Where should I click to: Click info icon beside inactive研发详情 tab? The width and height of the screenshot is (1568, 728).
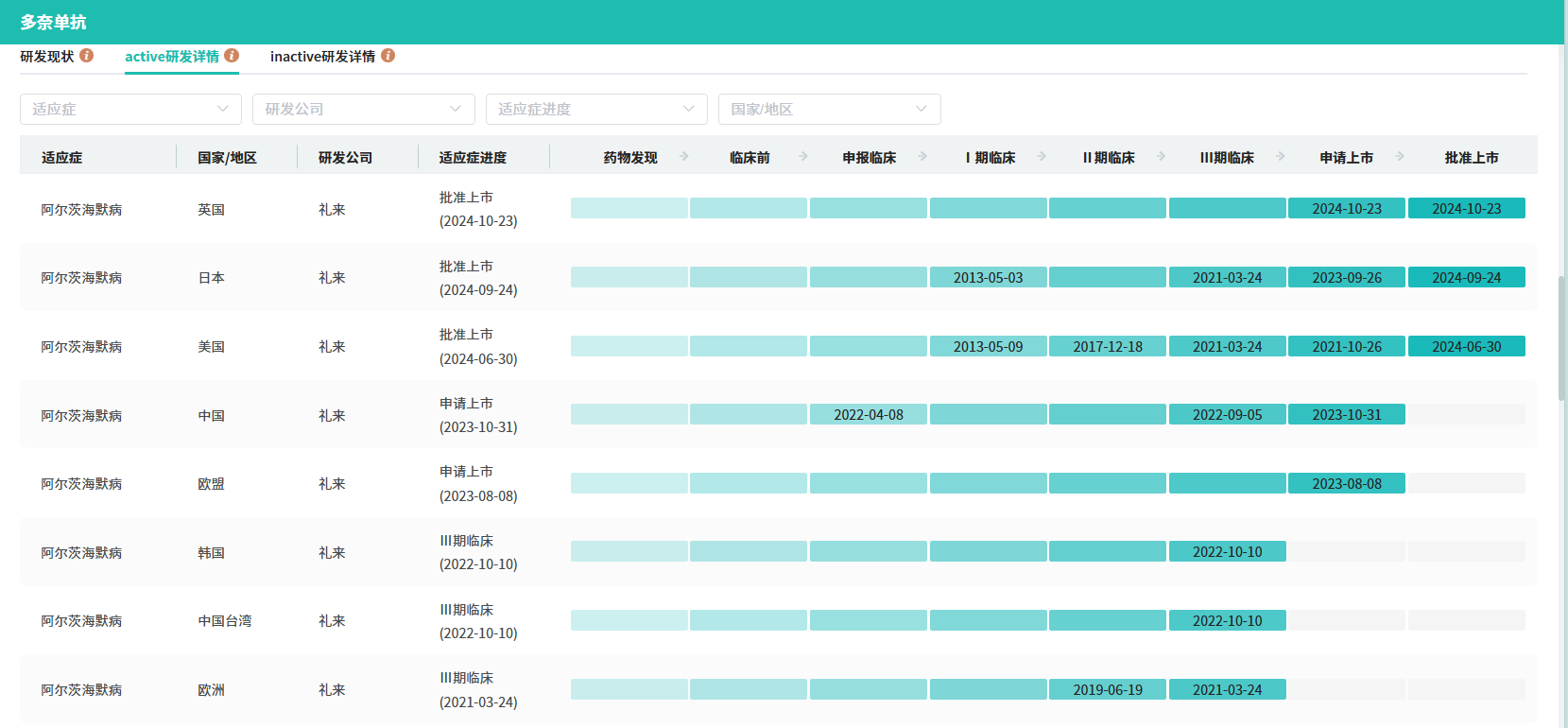[x=388, y=56]
